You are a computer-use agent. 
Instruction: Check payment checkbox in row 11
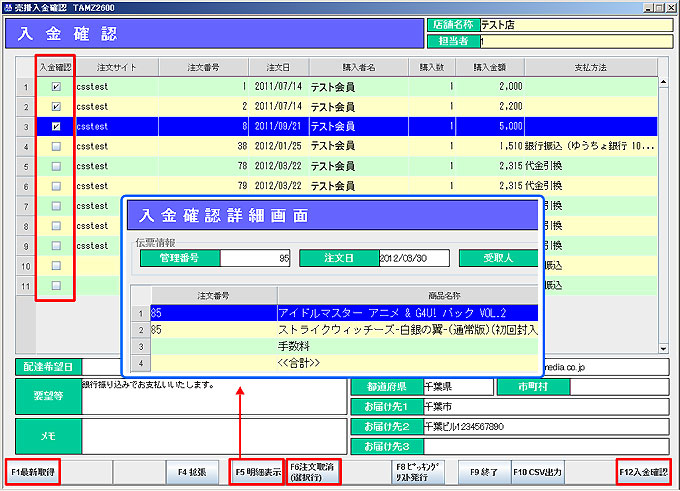pos(56,286)
